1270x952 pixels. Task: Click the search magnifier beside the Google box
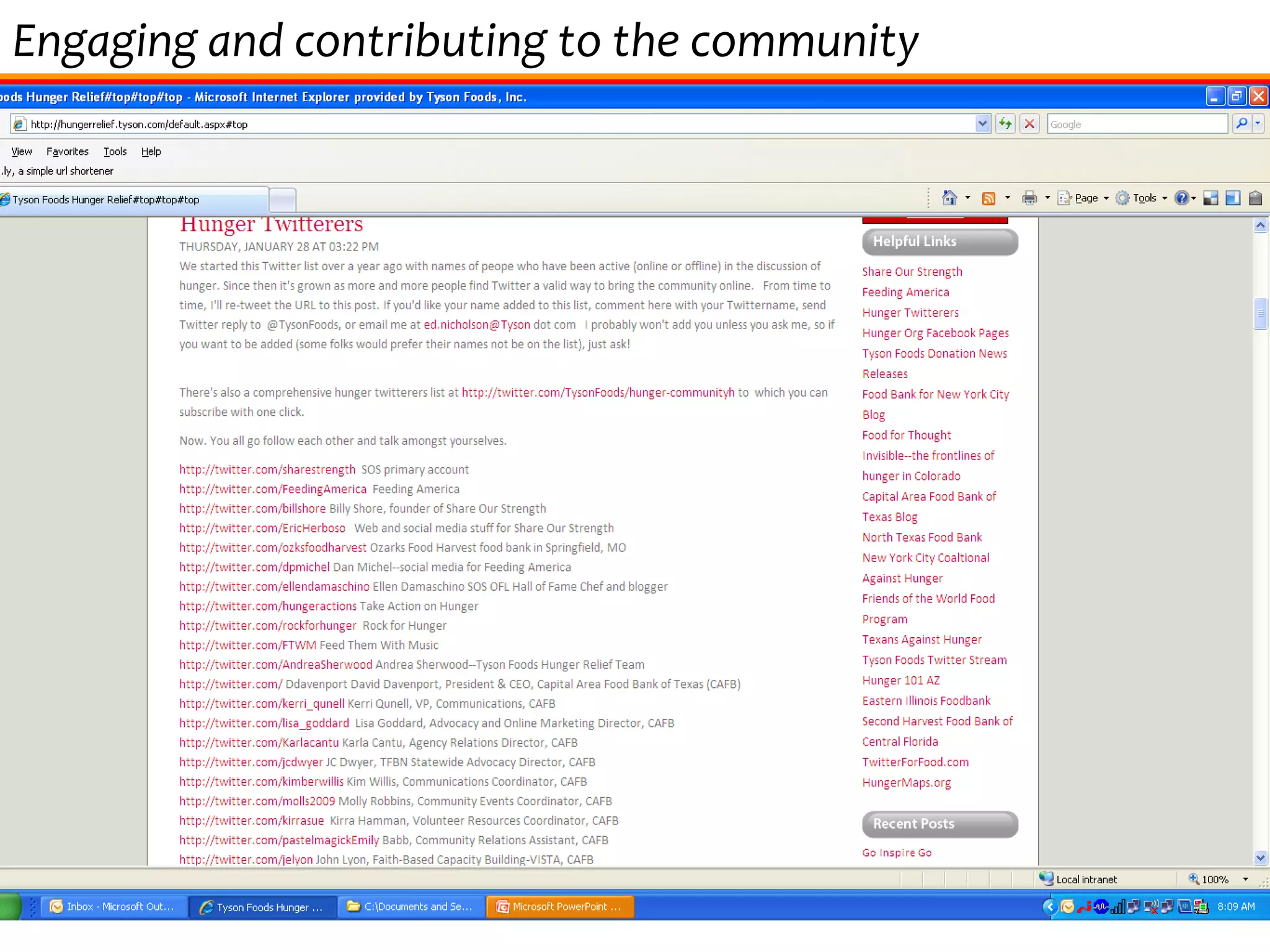[1241, 124]
